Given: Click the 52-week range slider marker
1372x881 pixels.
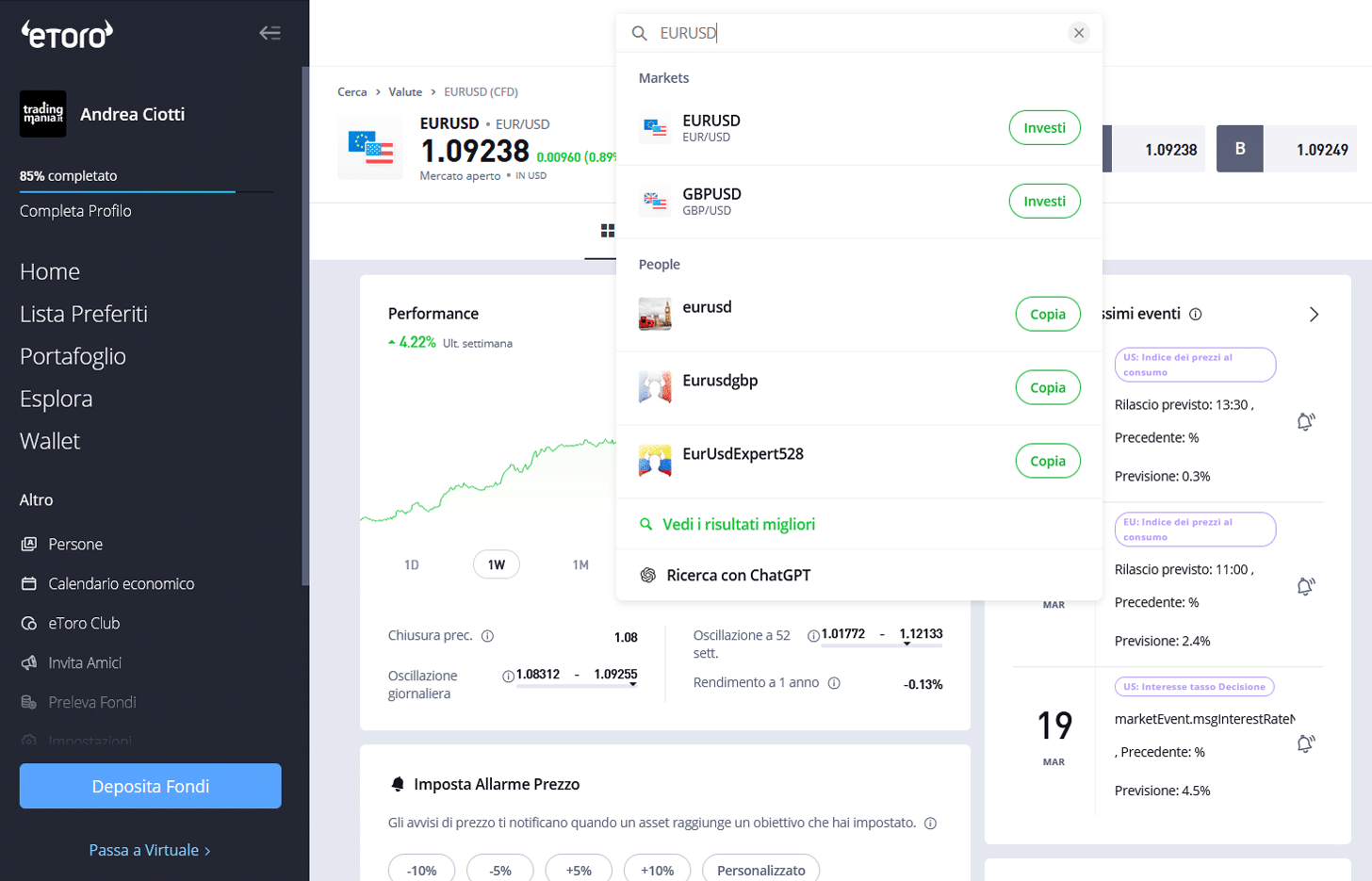Looking at the screenshot, I should pos(906,644).
